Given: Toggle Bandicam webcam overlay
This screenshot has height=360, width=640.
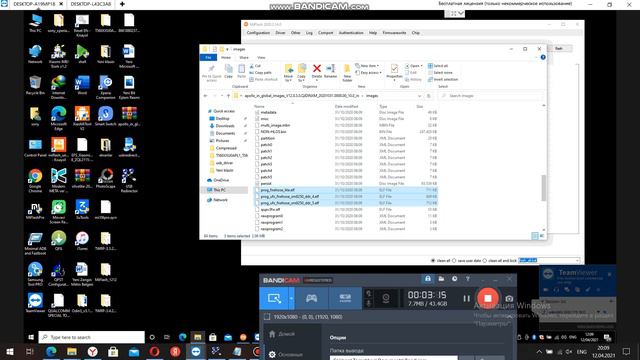Looking at the screenshot, I should [x=386, y=299].
